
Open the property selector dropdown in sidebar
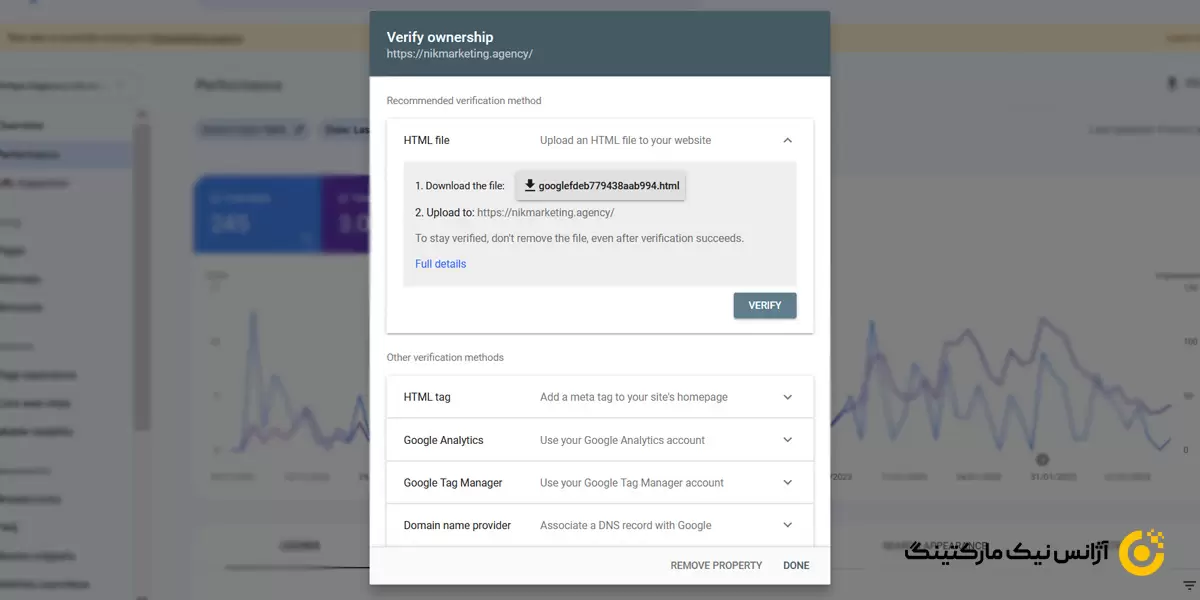(65, 86)
